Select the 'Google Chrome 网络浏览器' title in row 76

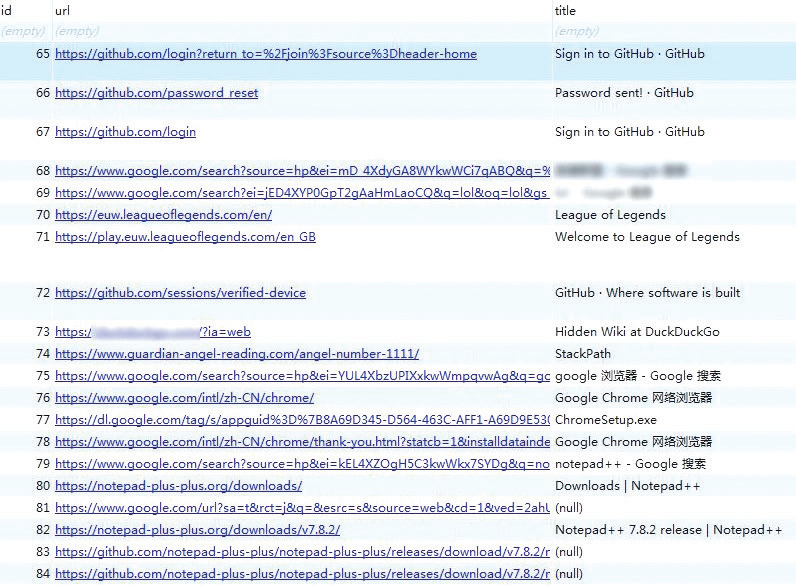tap(634, 398)
